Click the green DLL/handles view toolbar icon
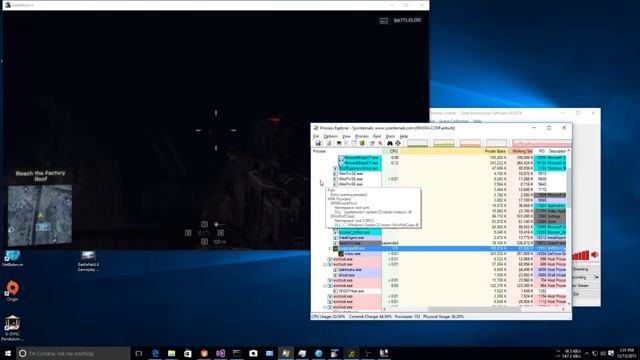This screenshot has width=640, height=360. (x=362, y=143)
